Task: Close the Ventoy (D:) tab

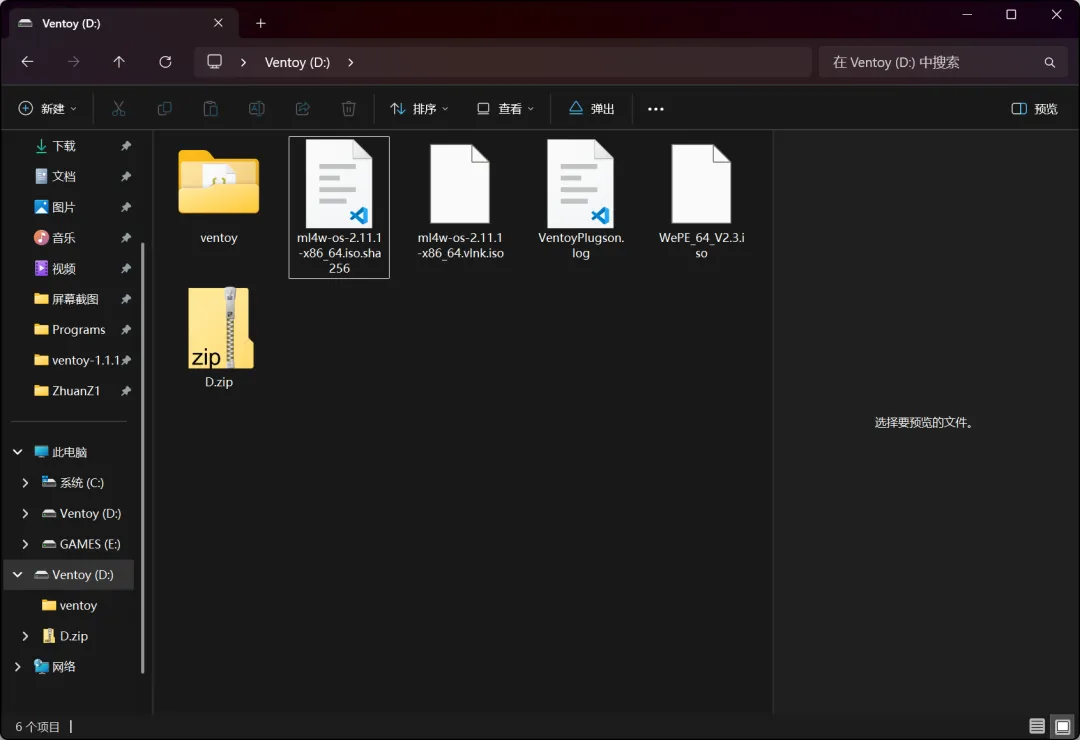Action: pos(218,23)
